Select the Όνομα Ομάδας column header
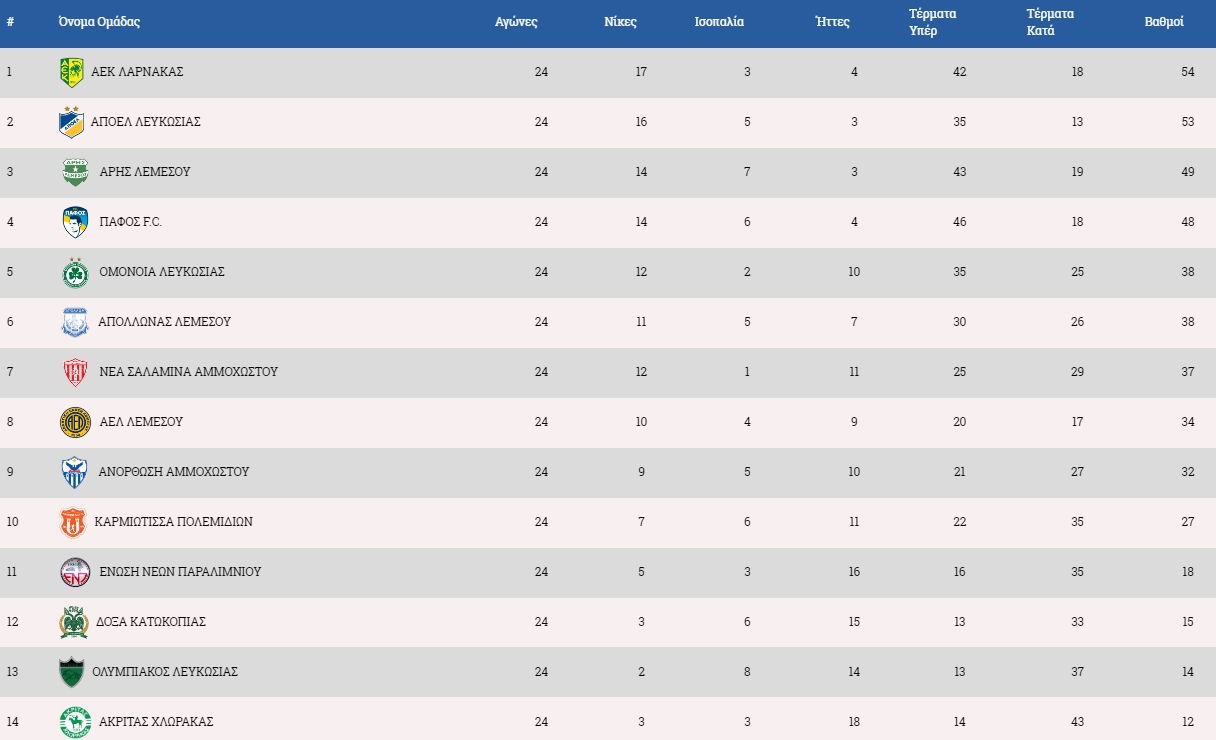1216x740 pixels. (x=99, y=22)
